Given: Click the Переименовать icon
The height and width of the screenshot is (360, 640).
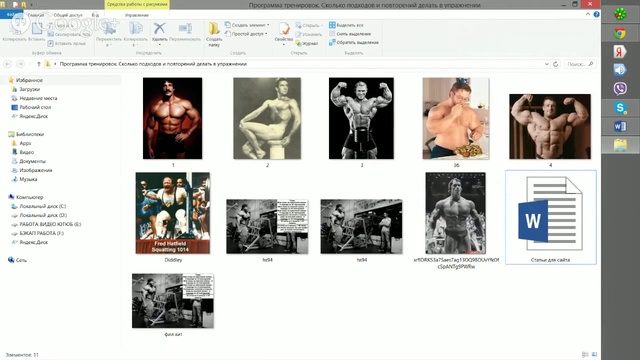Looking at the screenshot, I should 185,29.
